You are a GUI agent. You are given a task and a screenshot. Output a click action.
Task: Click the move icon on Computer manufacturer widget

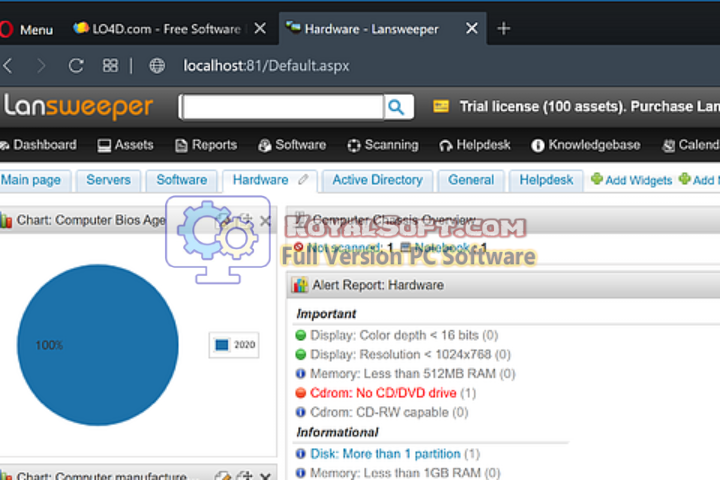[246, 476]
